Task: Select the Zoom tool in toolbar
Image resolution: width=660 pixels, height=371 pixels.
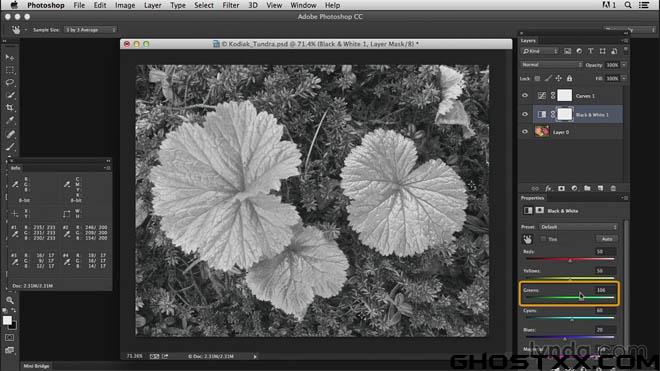Action: (10, 300)
